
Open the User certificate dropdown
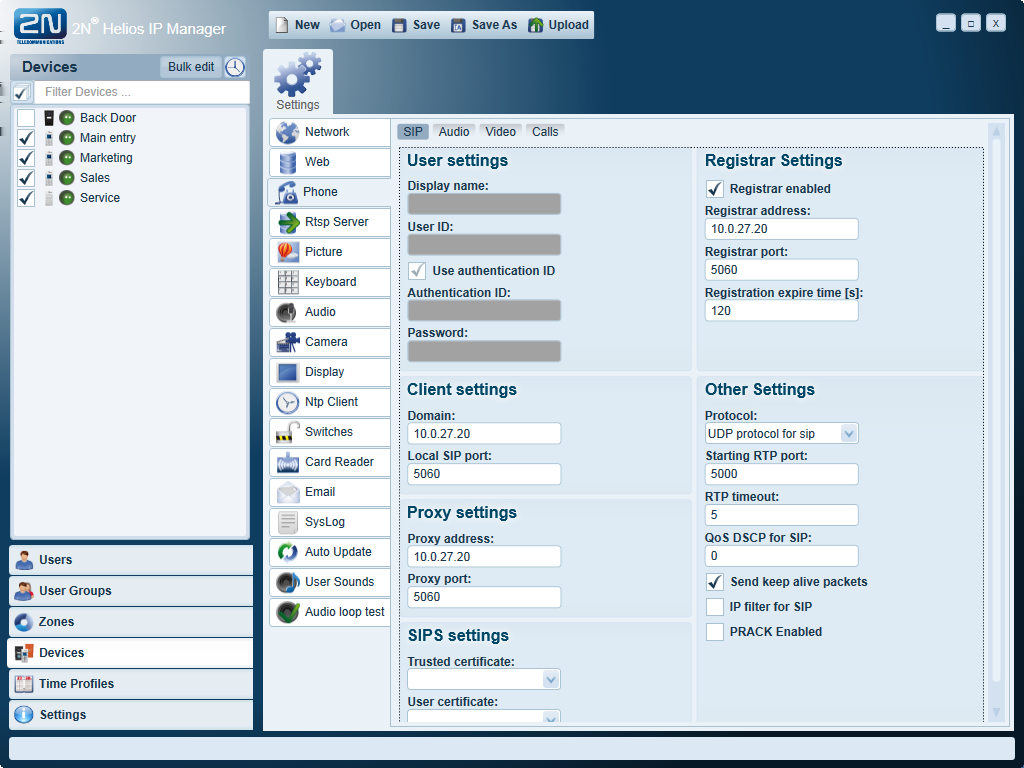(x=484, y=716)
